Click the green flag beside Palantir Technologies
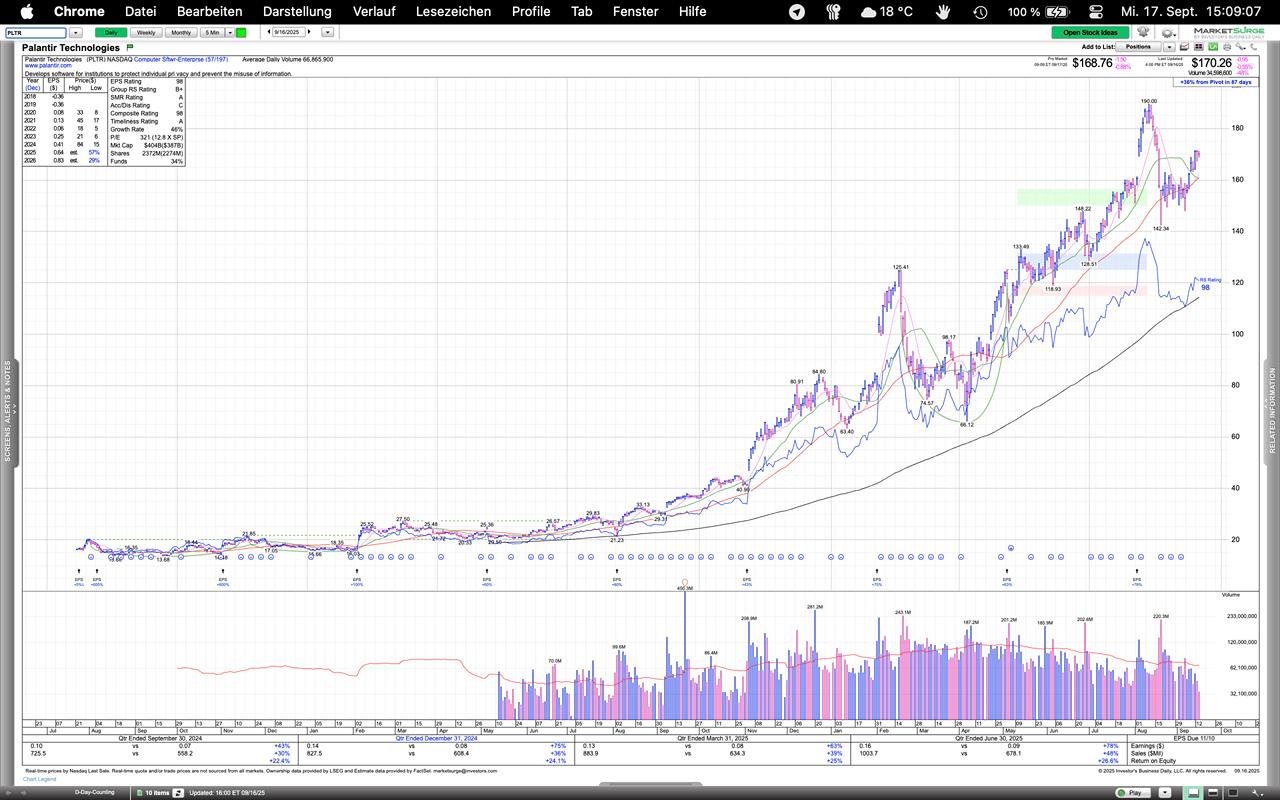 click(130, 48)
